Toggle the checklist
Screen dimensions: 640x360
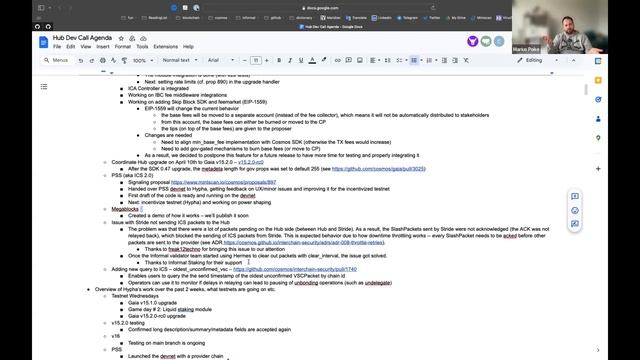[399, 60]
